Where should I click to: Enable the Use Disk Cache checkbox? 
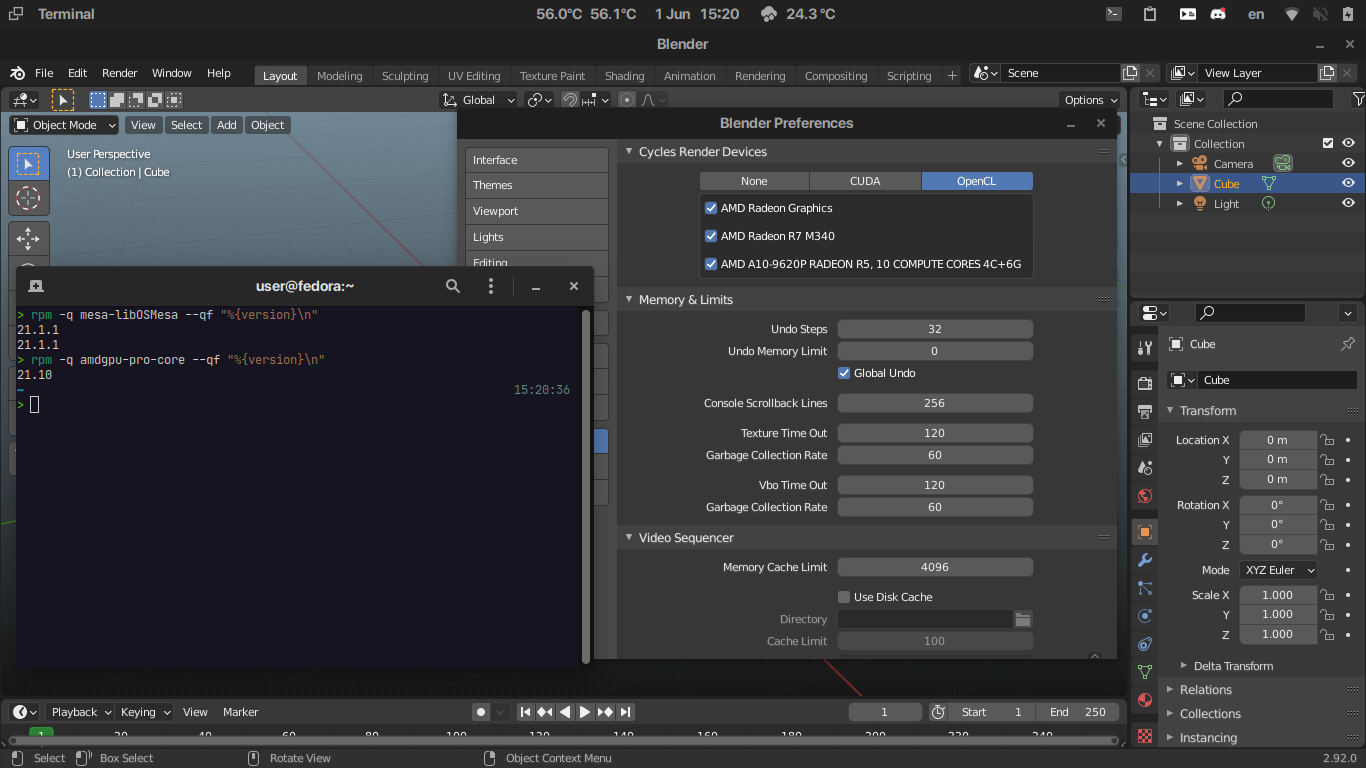point(844,597)
